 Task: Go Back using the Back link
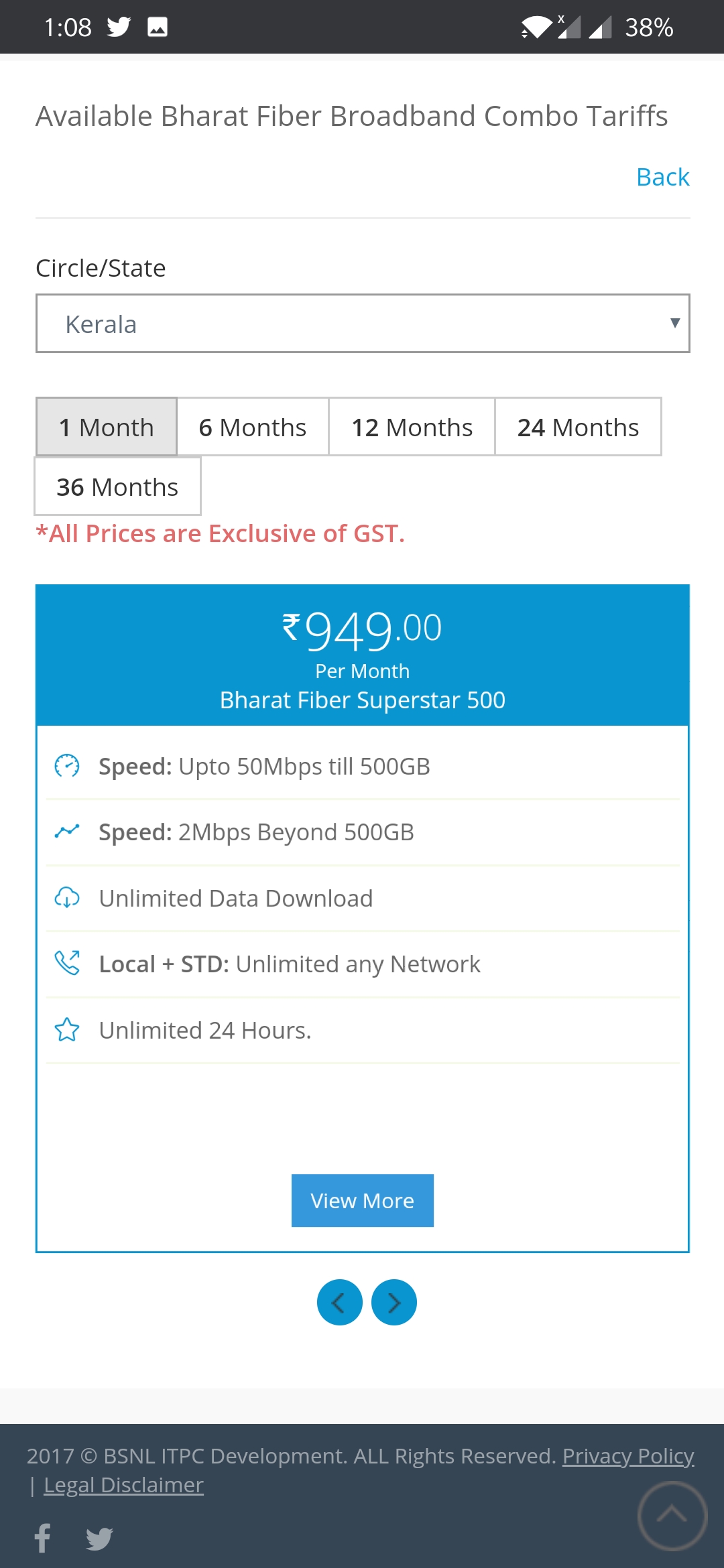[662, 177]
